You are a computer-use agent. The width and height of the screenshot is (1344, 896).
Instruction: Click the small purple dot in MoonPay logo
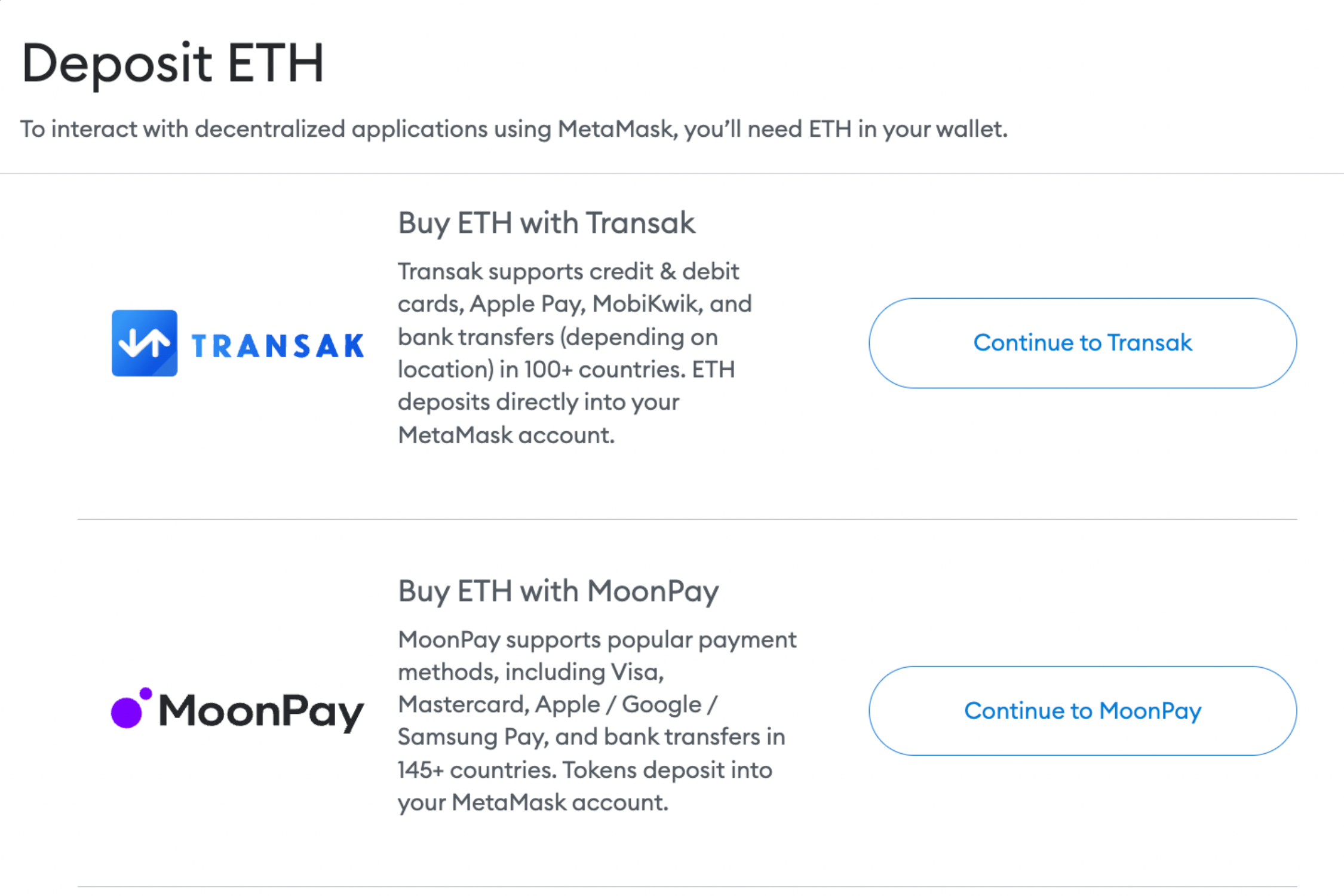click(146, 694)
